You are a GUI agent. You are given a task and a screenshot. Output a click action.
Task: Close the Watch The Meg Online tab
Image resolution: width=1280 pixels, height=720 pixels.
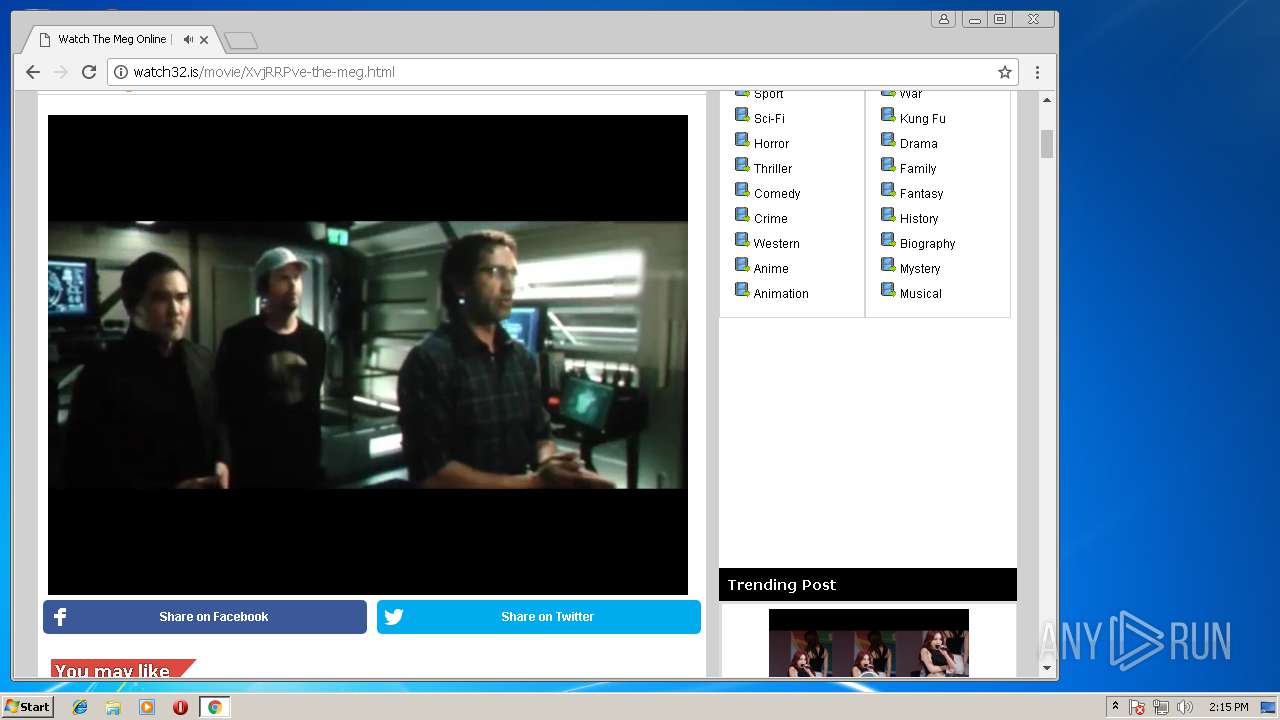pyautogui.click(x=204, y=40)
